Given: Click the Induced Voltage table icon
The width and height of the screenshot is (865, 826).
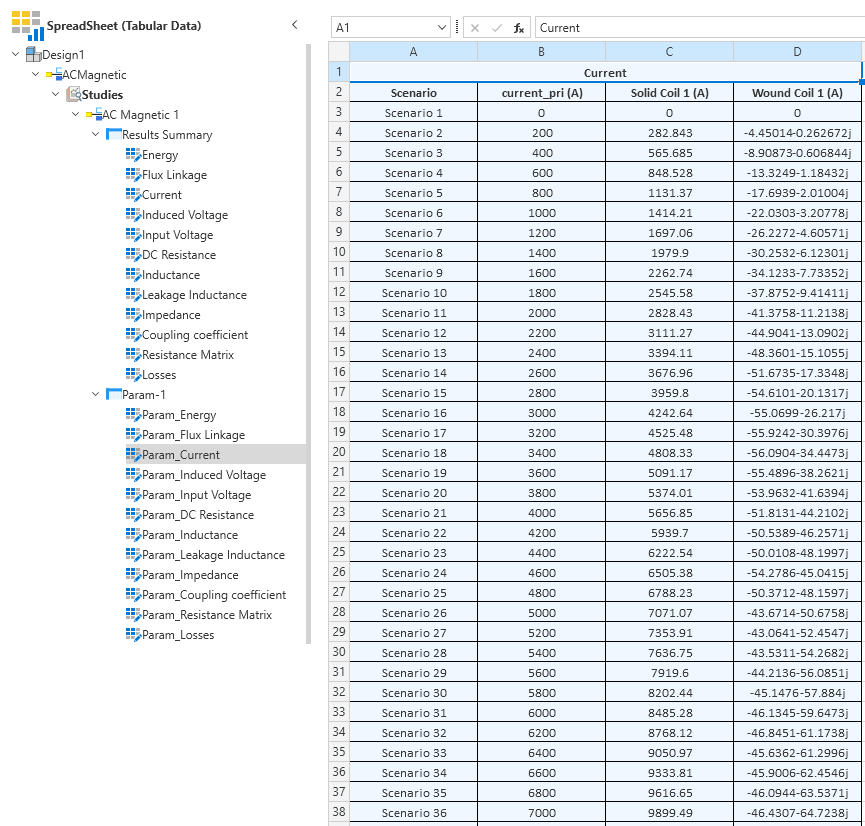Looking at the screenshot, I should pos(134,215).
